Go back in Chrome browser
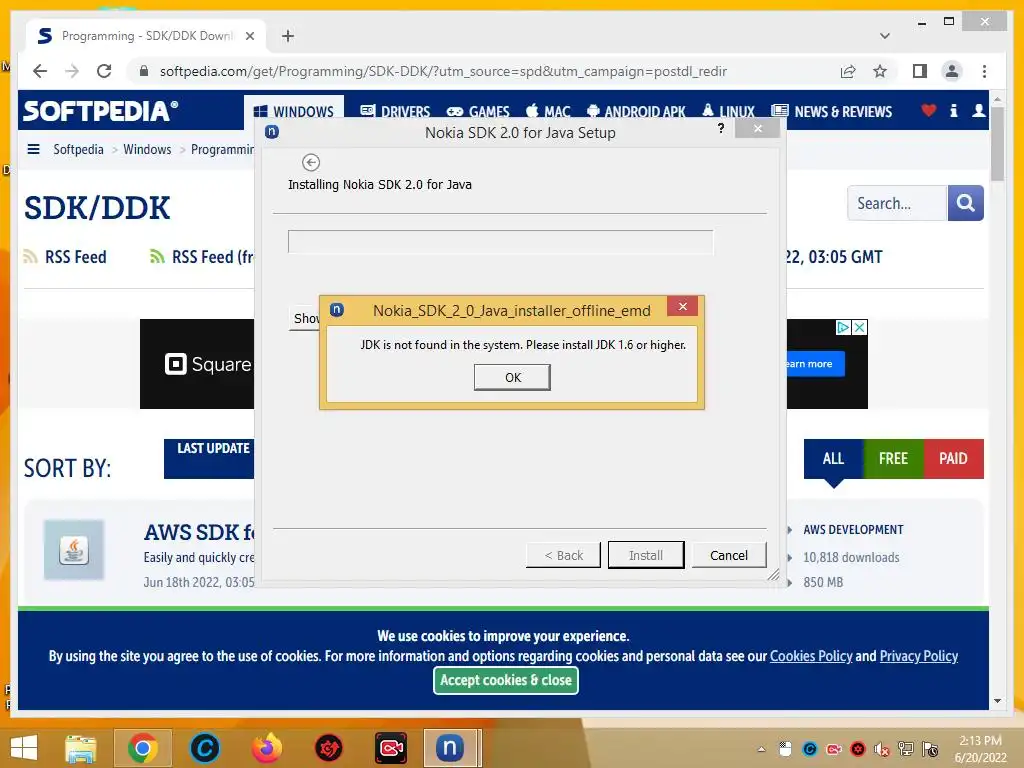1024x768 pixels. tap(40, 71)
